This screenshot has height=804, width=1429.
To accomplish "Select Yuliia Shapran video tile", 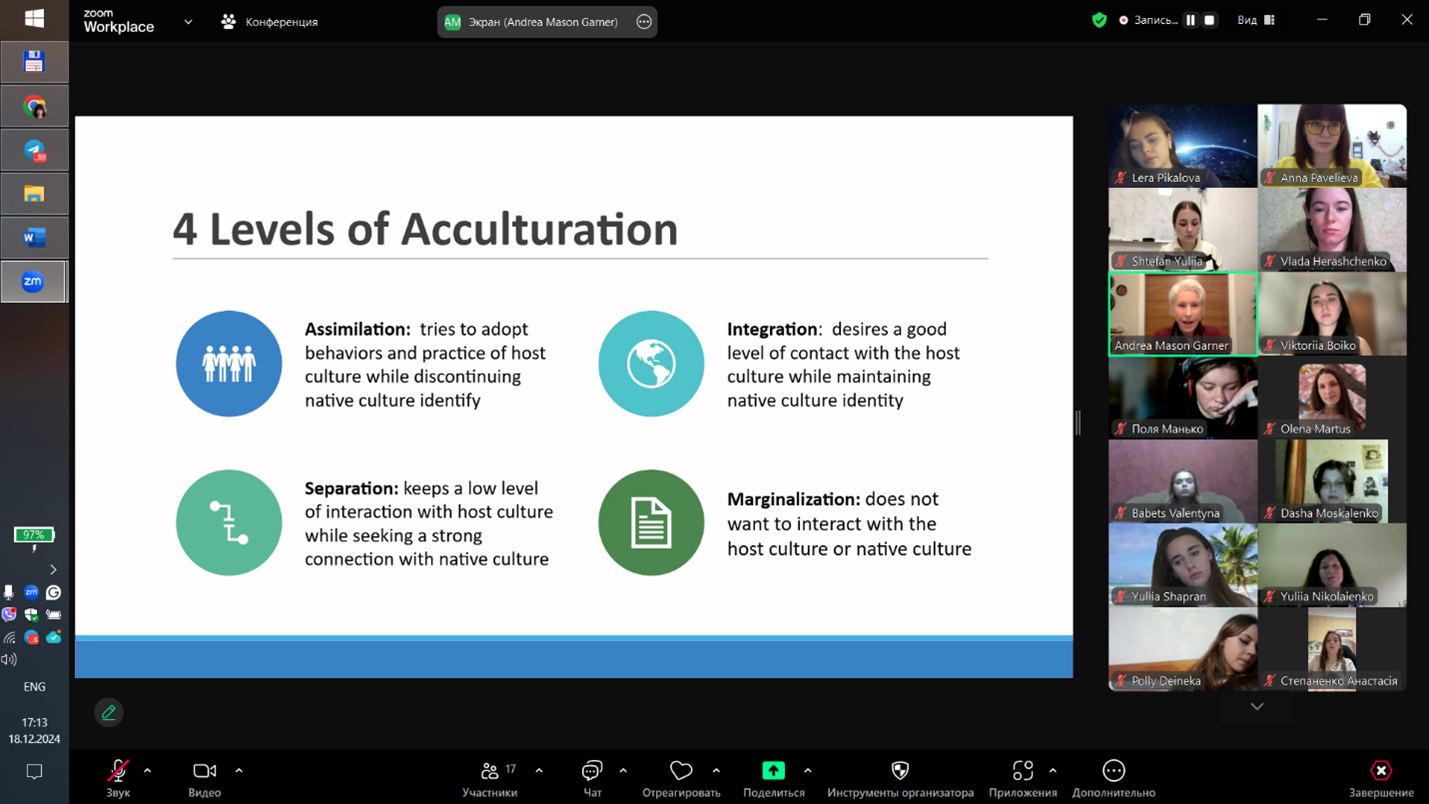I will click(1182, 565).
